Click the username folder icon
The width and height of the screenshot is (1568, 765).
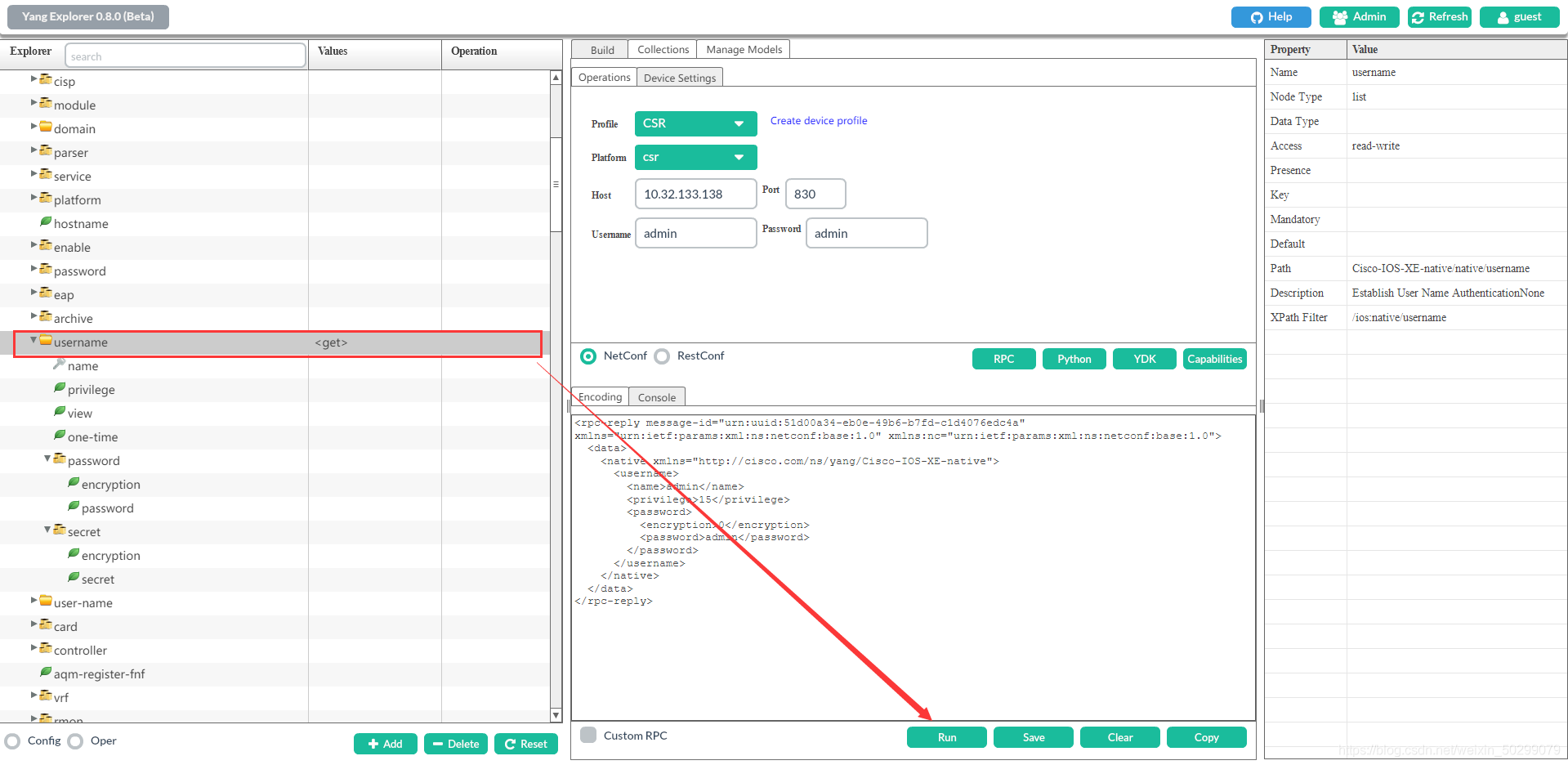46,340
